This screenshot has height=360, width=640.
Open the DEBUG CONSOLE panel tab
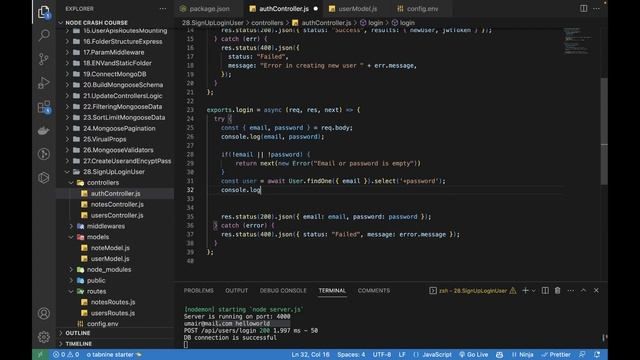pyautogui.click(x=283, y=291)
